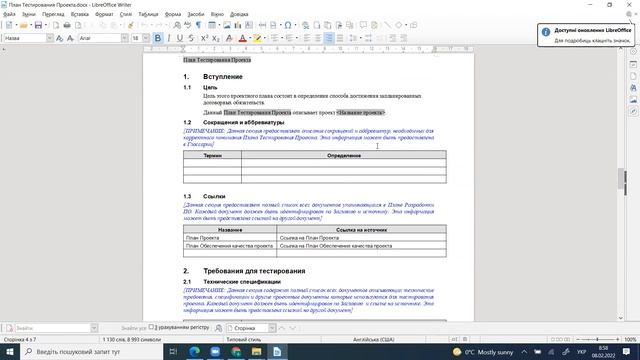Click the Open folder icon
The height and width of the screenshot is (360, 640).
(x=24, y=25)
